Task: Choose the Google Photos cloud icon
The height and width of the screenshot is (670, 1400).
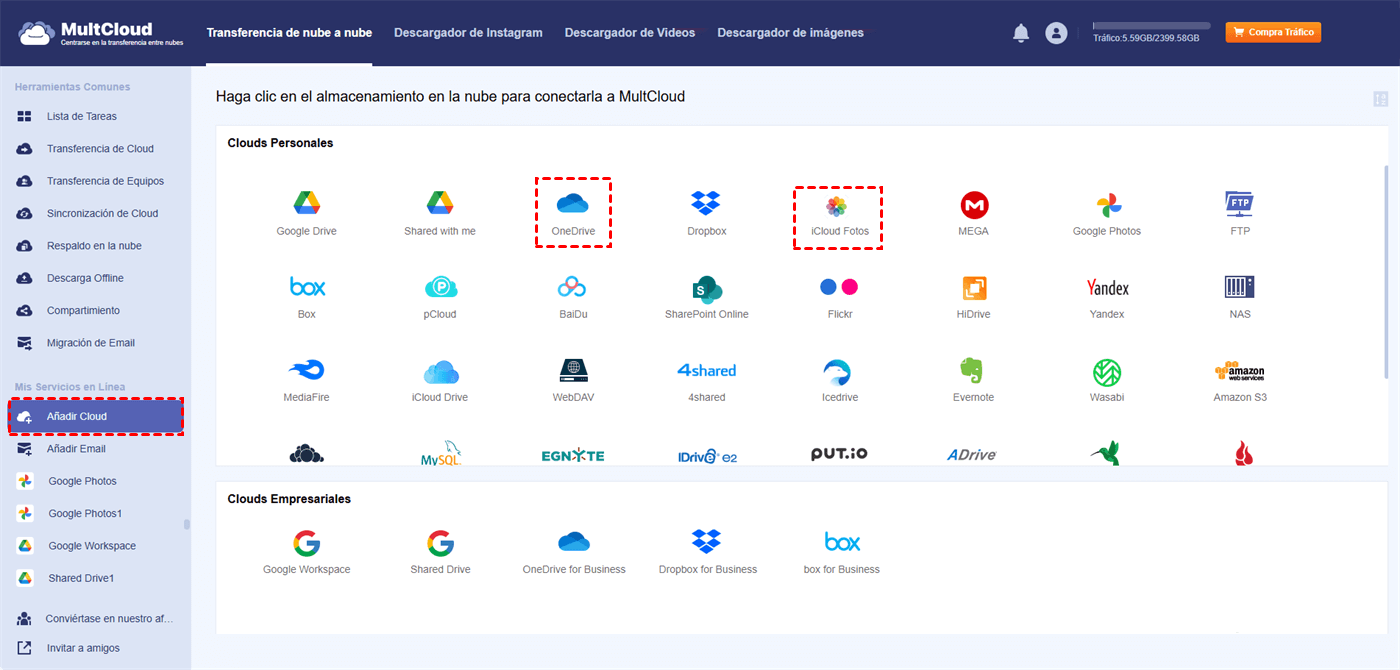Action: coord(1107,205)
